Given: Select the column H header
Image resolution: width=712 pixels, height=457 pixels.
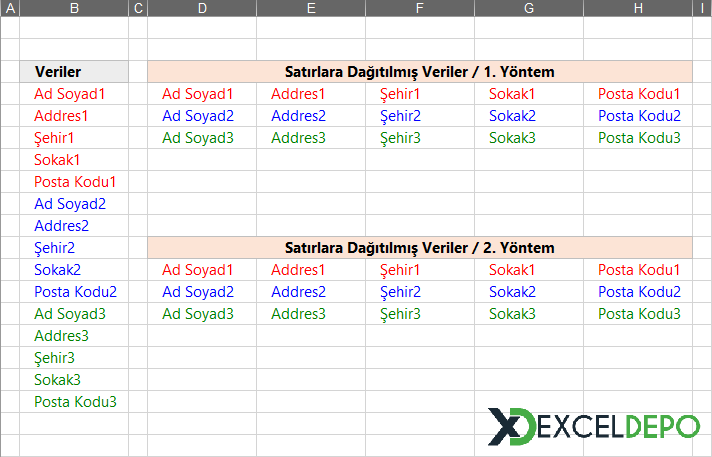Looking at the screenshot, I should point(638,8).
